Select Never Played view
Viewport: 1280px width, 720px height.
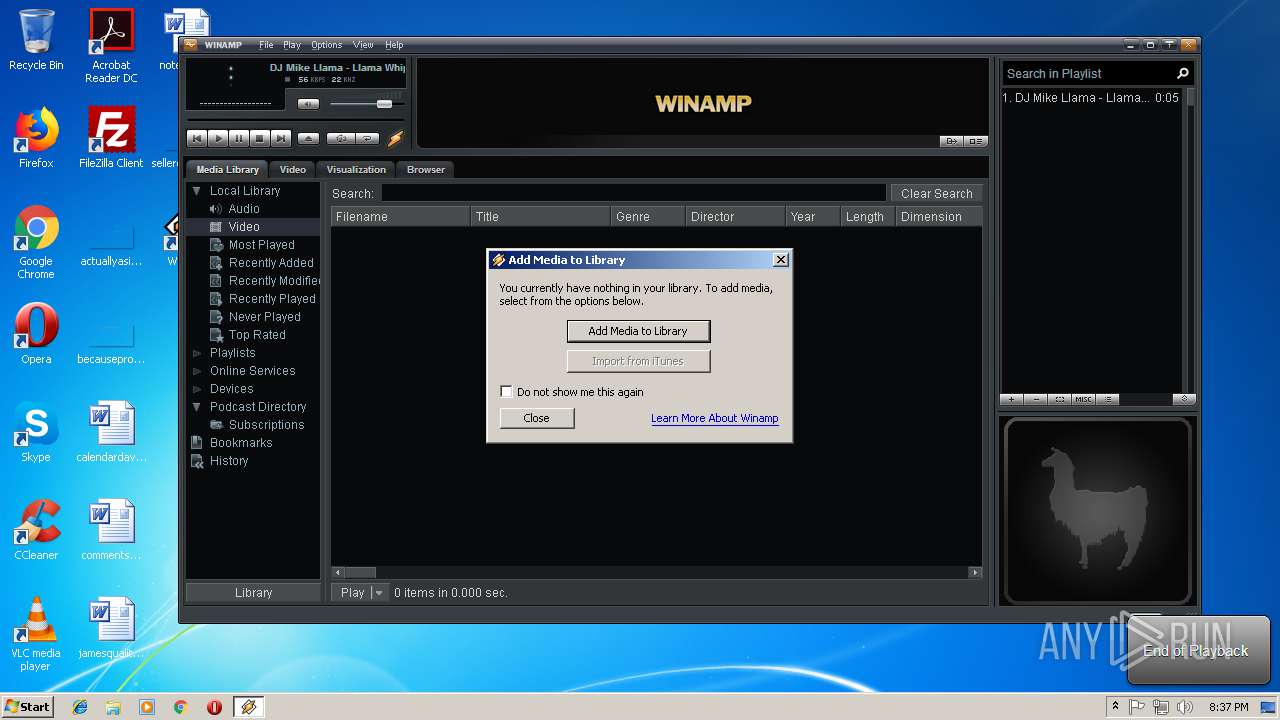265,317
